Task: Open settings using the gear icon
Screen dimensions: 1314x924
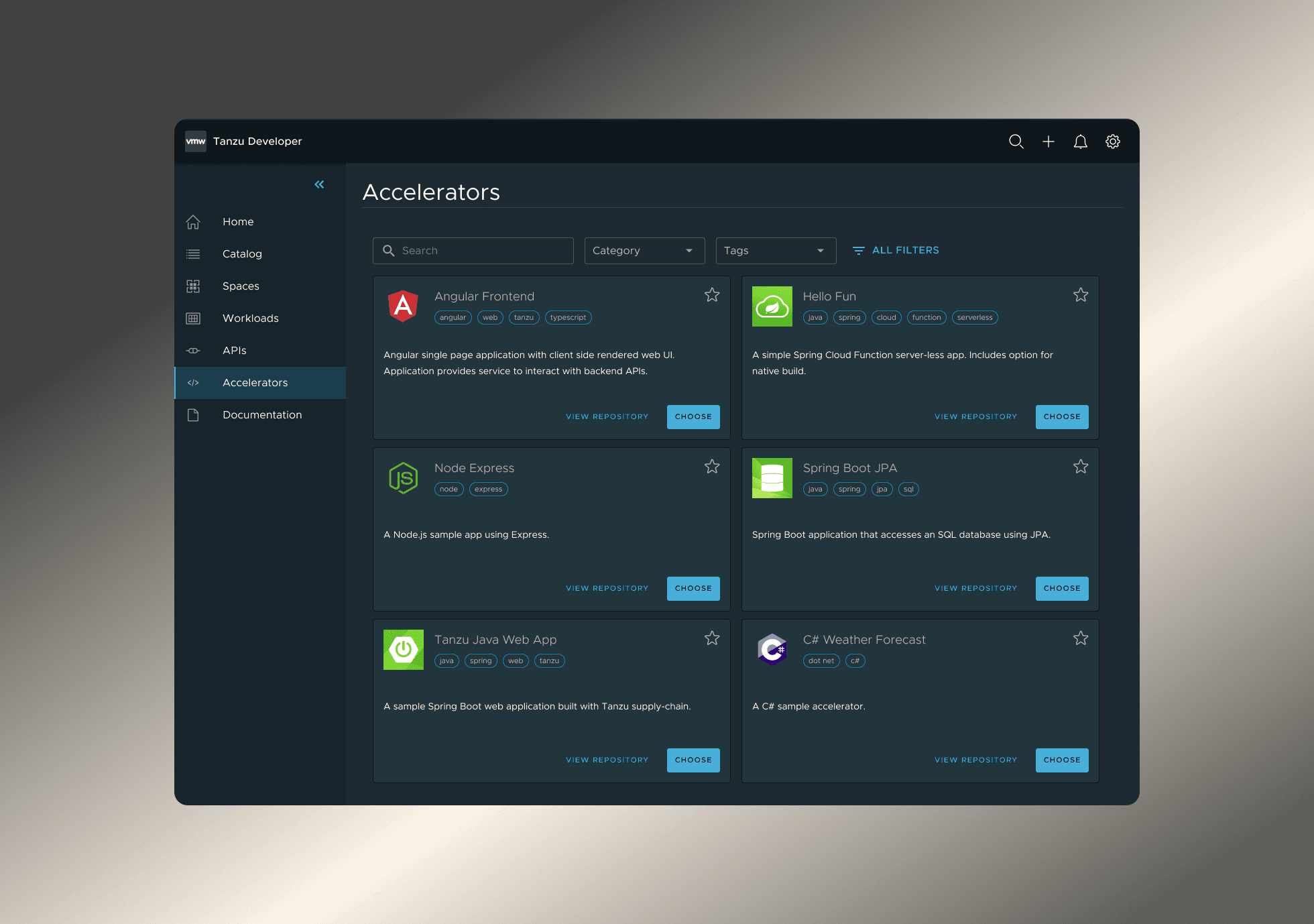Action: tap(1112, 141)
